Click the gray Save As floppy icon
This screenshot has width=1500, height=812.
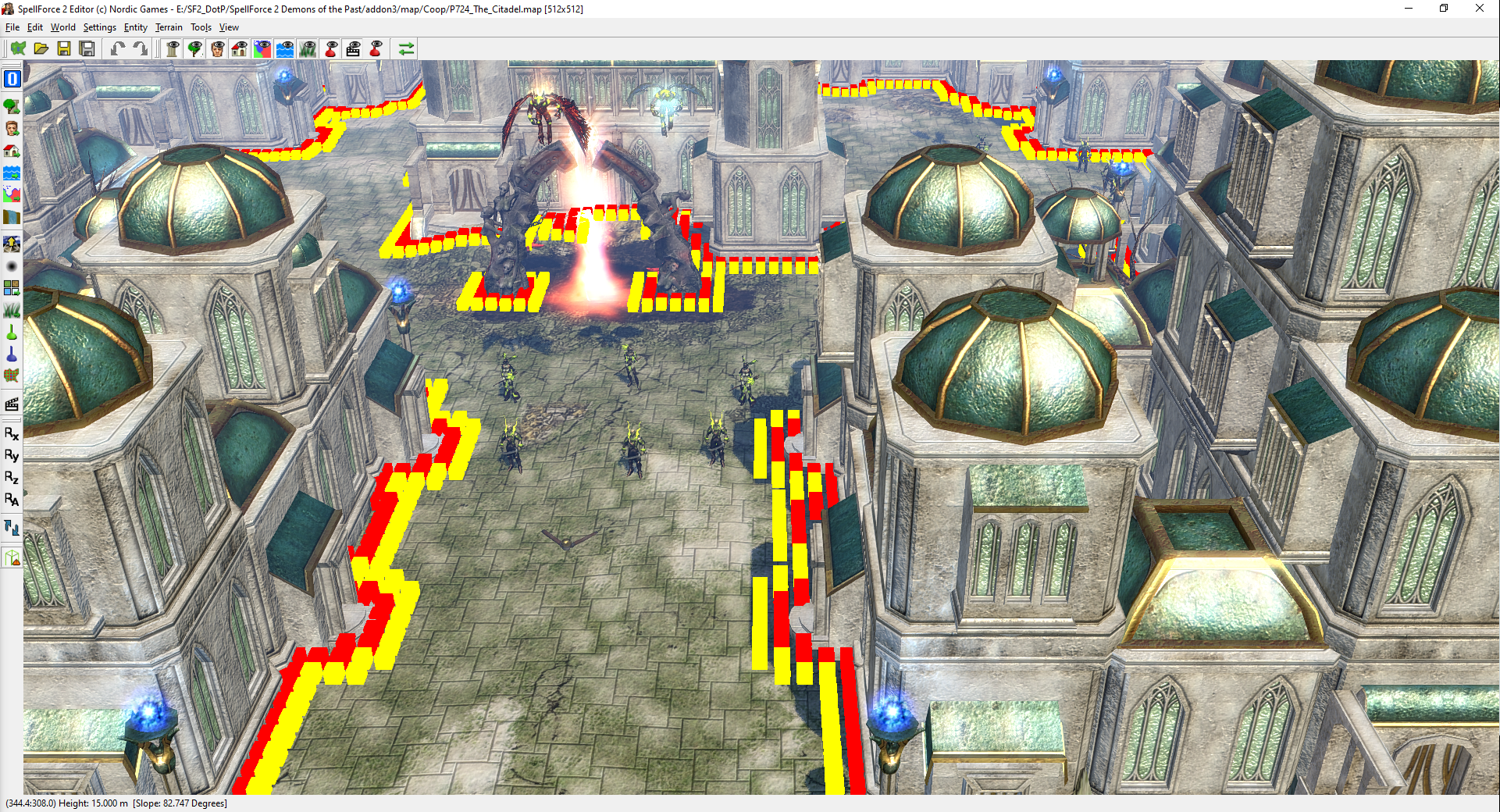click(87, 49)
